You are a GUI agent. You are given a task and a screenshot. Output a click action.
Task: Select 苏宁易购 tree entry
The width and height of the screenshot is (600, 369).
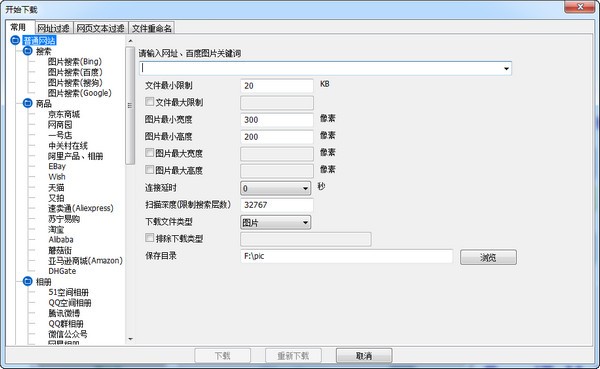coord(64,219)
